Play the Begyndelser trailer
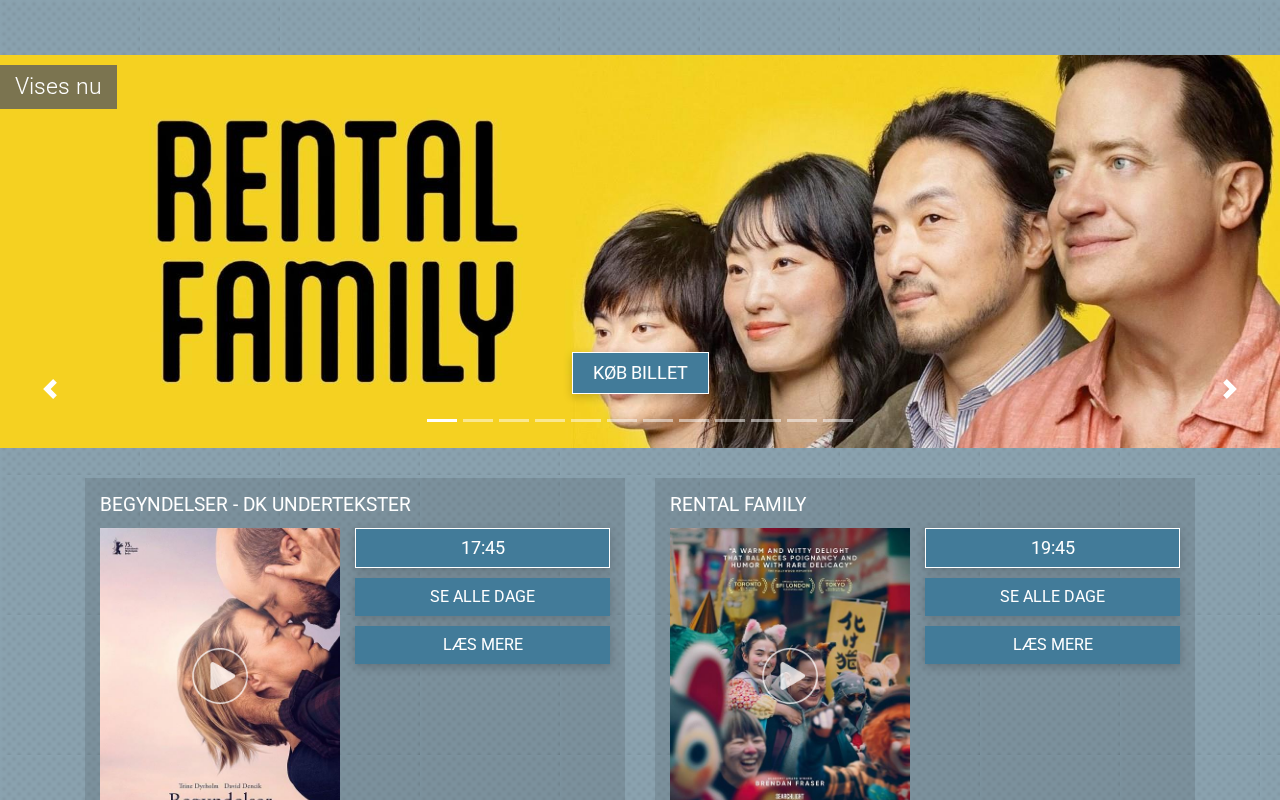This screenshot has width=1280, height=800. [x=220, y=676]
